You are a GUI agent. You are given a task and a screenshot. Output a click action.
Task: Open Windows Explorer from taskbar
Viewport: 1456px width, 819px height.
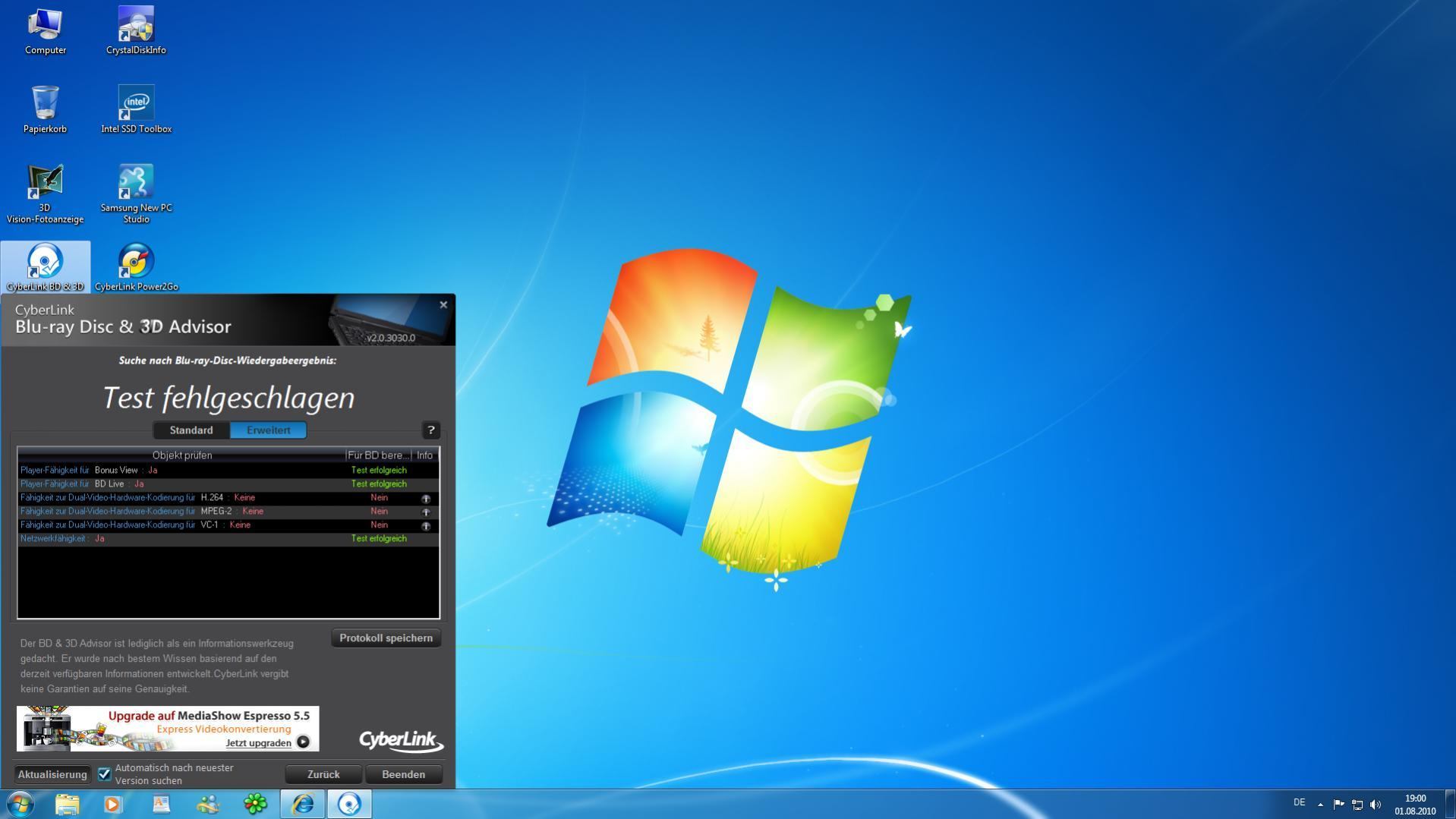(x=67, y=804)
